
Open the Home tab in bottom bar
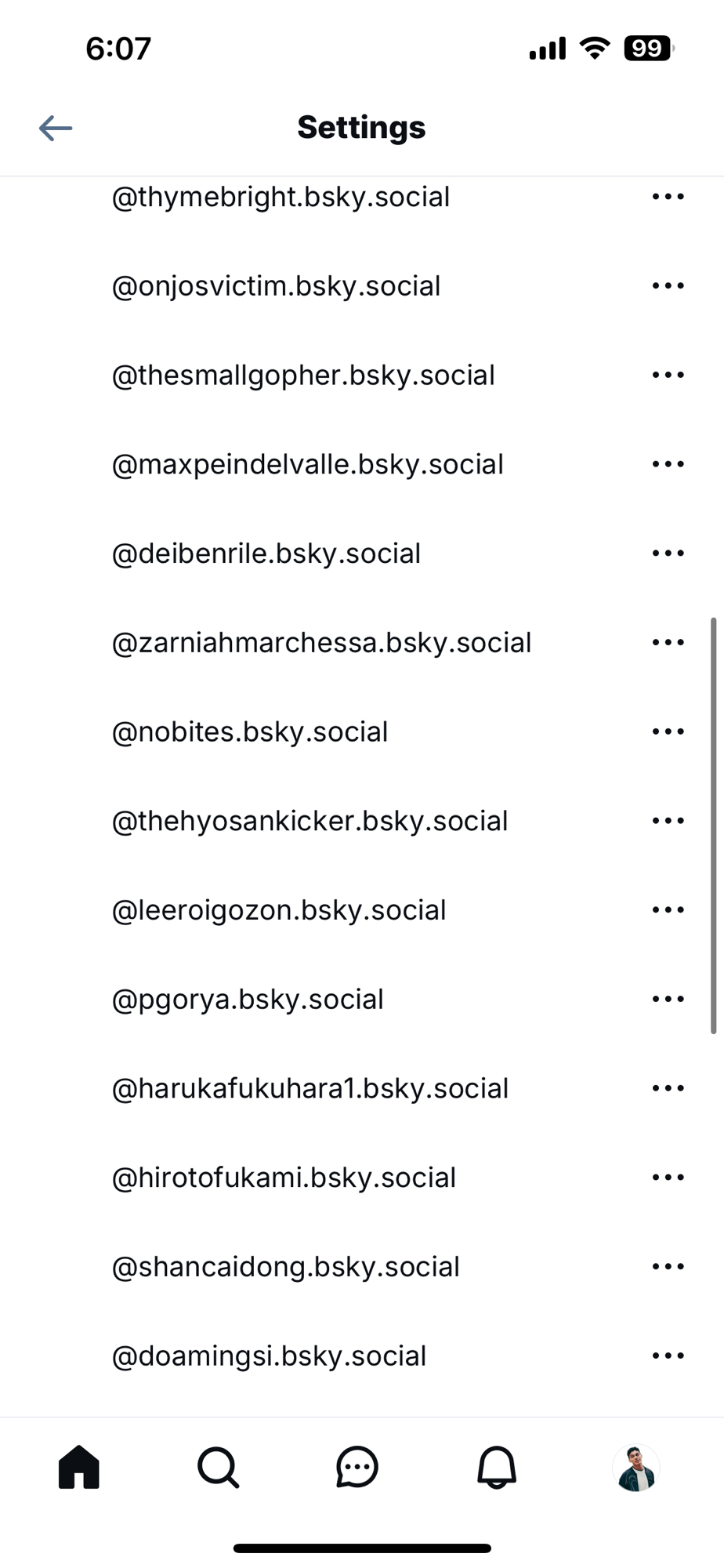[x=79, y=1467]
